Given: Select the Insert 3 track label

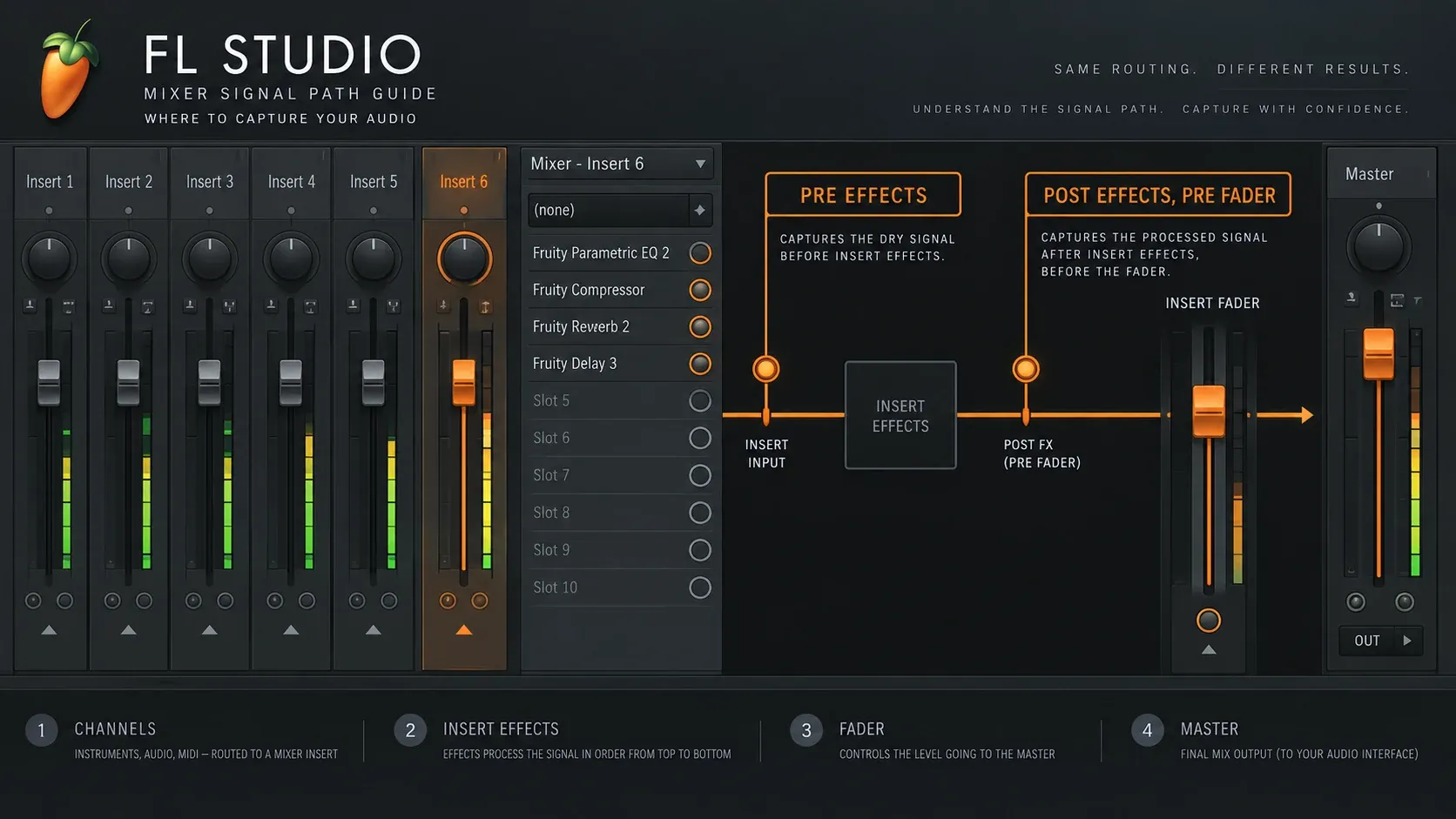Looking at the screenshot, I should coord(210,182).
